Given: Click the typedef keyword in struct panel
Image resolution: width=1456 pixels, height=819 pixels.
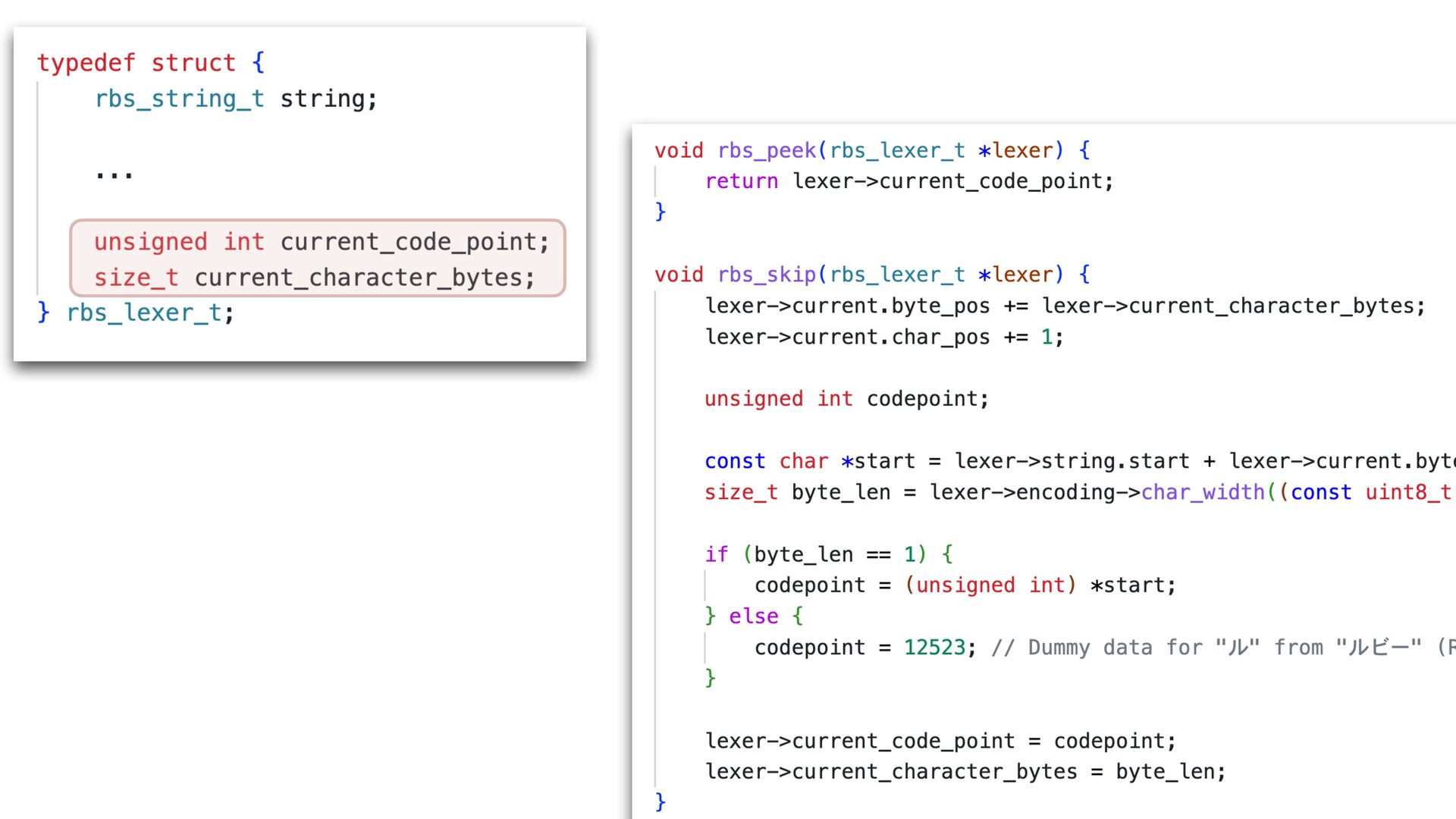Looking at the screenshot, I should [86, 63].
